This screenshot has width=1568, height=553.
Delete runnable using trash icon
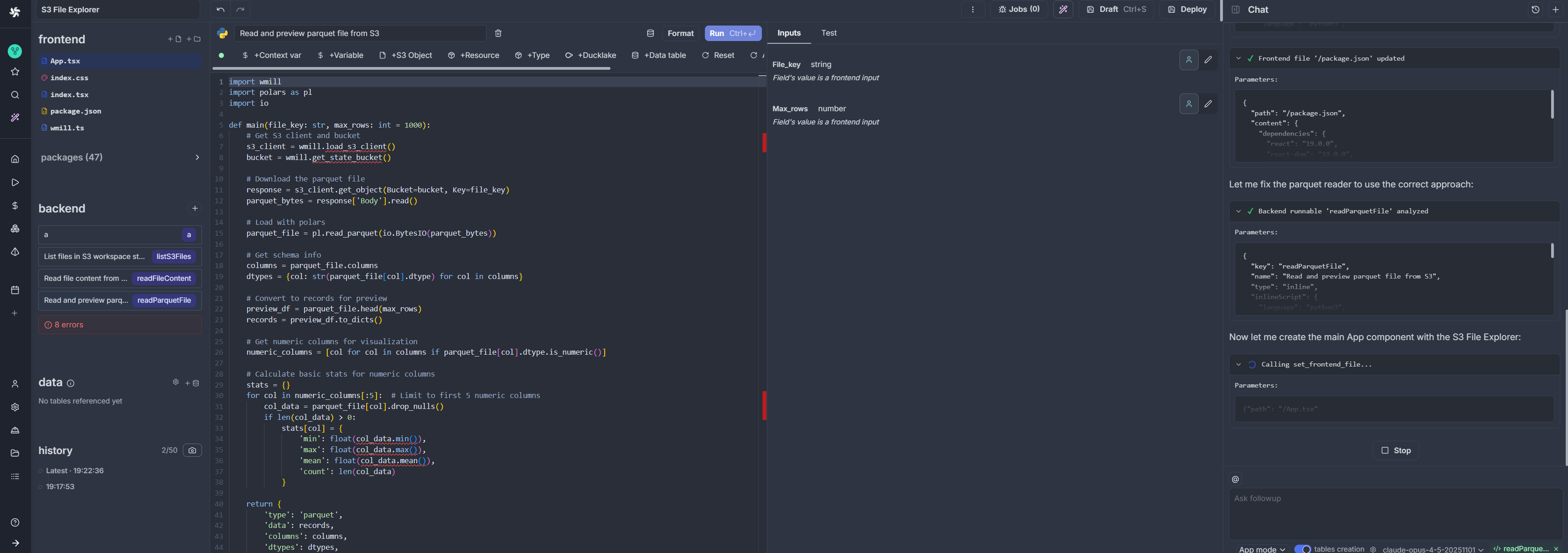(498, 33)
